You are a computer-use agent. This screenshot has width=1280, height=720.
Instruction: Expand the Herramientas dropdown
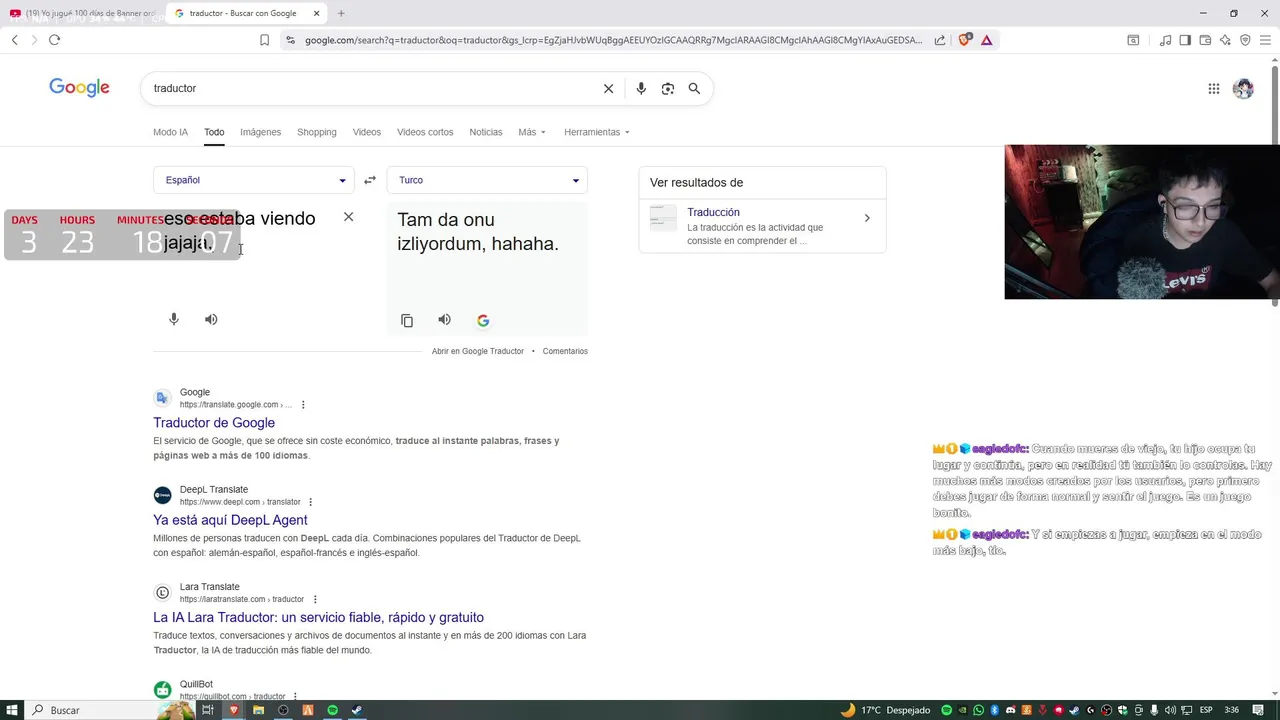click(x=597, y=132)
